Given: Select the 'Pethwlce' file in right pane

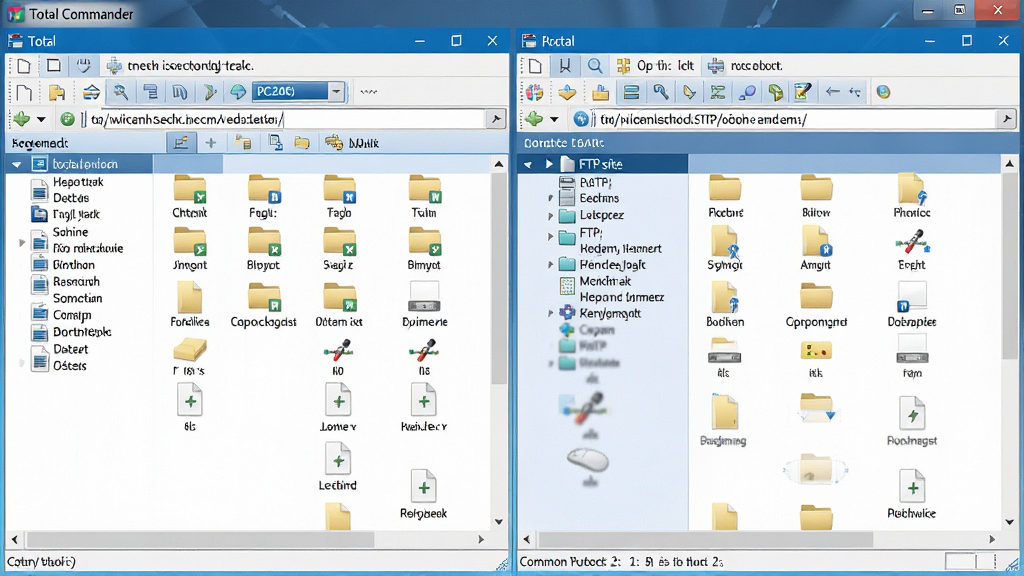Looking at the screenshot, I should coord(912,494).
